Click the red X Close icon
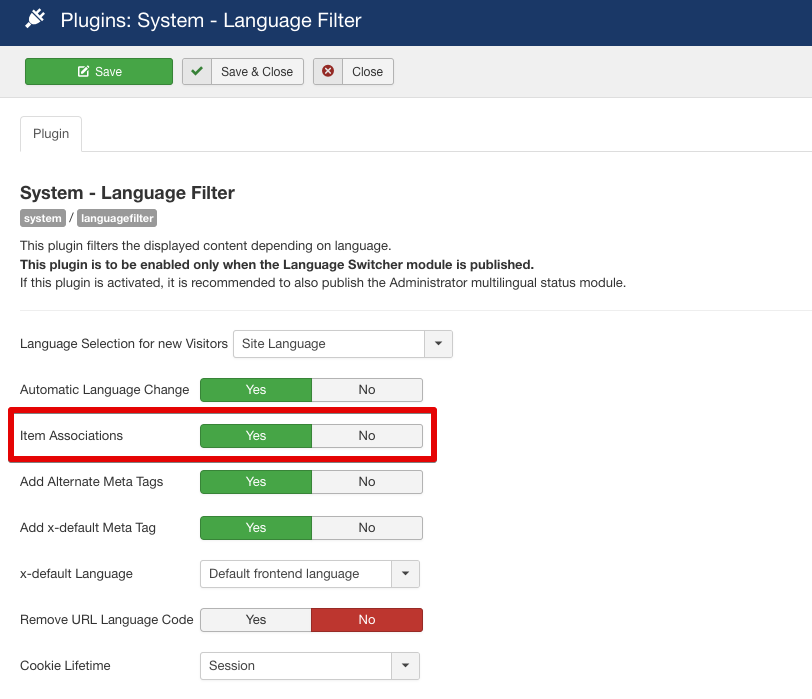 [x=328, y=72]
